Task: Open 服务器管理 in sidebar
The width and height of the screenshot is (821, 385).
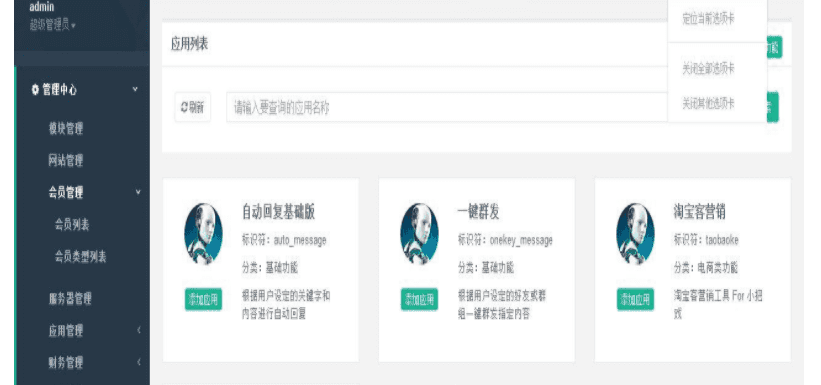Action: coord(70,299)
